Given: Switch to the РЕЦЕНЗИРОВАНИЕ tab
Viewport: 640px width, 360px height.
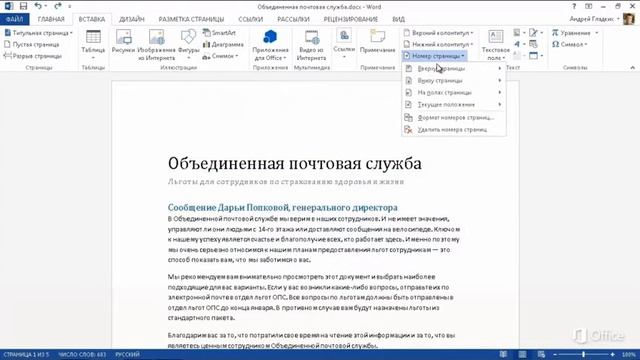Looking at the screenshot, I should click(x=351, y=19).
